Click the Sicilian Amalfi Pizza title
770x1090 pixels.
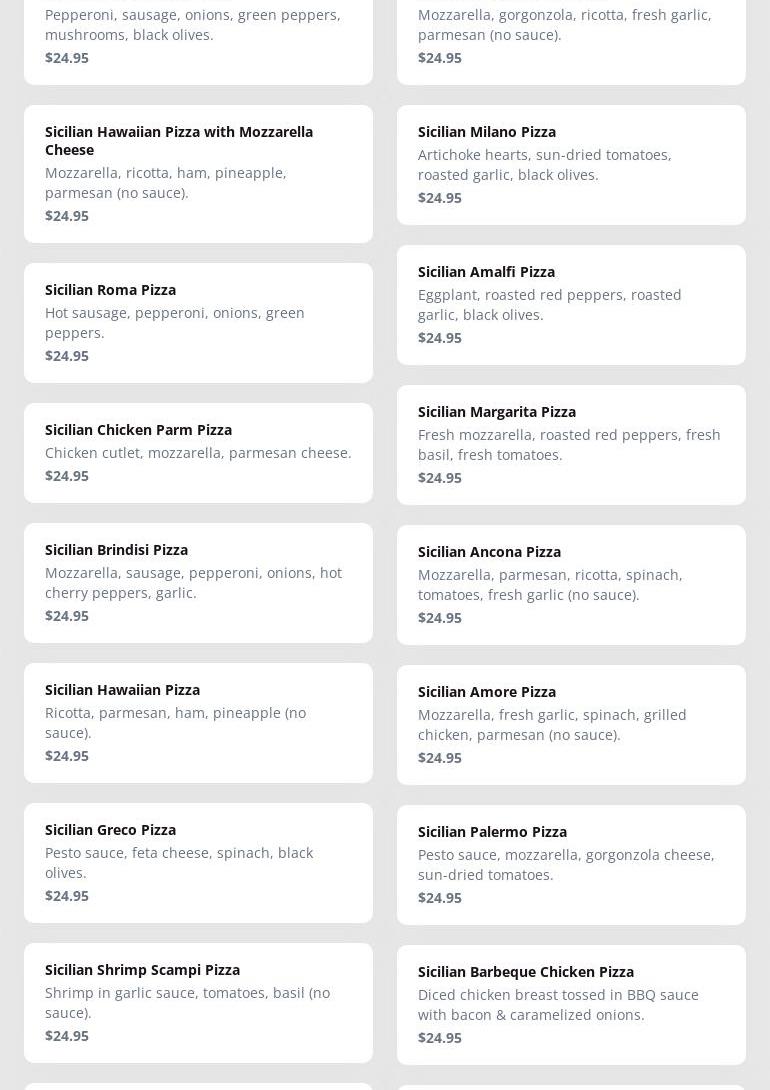(486, 271)
